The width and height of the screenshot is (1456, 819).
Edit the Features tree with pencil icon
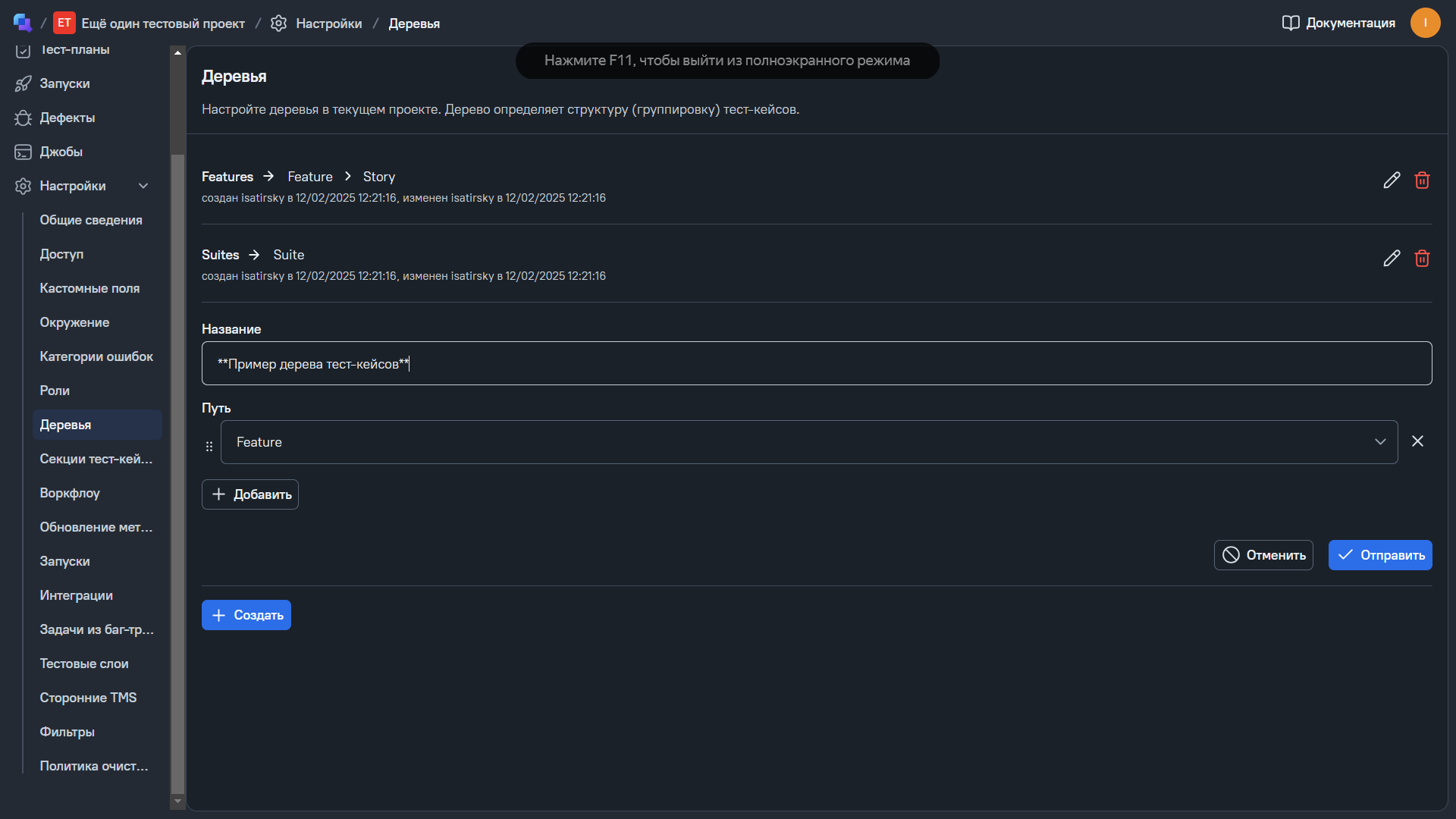(1392, 180)
